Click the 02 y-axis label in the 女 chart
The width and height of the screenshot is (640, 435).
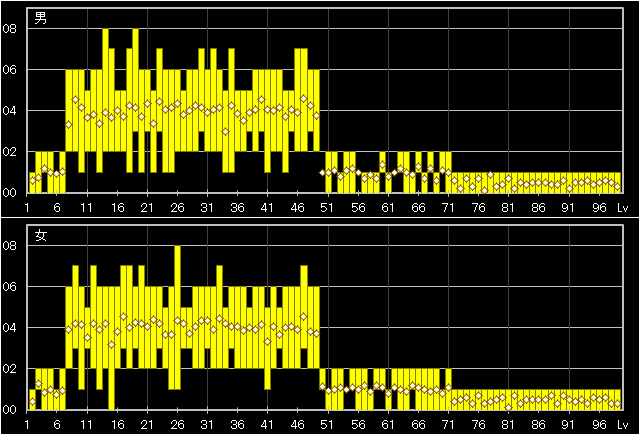[x=9, y=369]
